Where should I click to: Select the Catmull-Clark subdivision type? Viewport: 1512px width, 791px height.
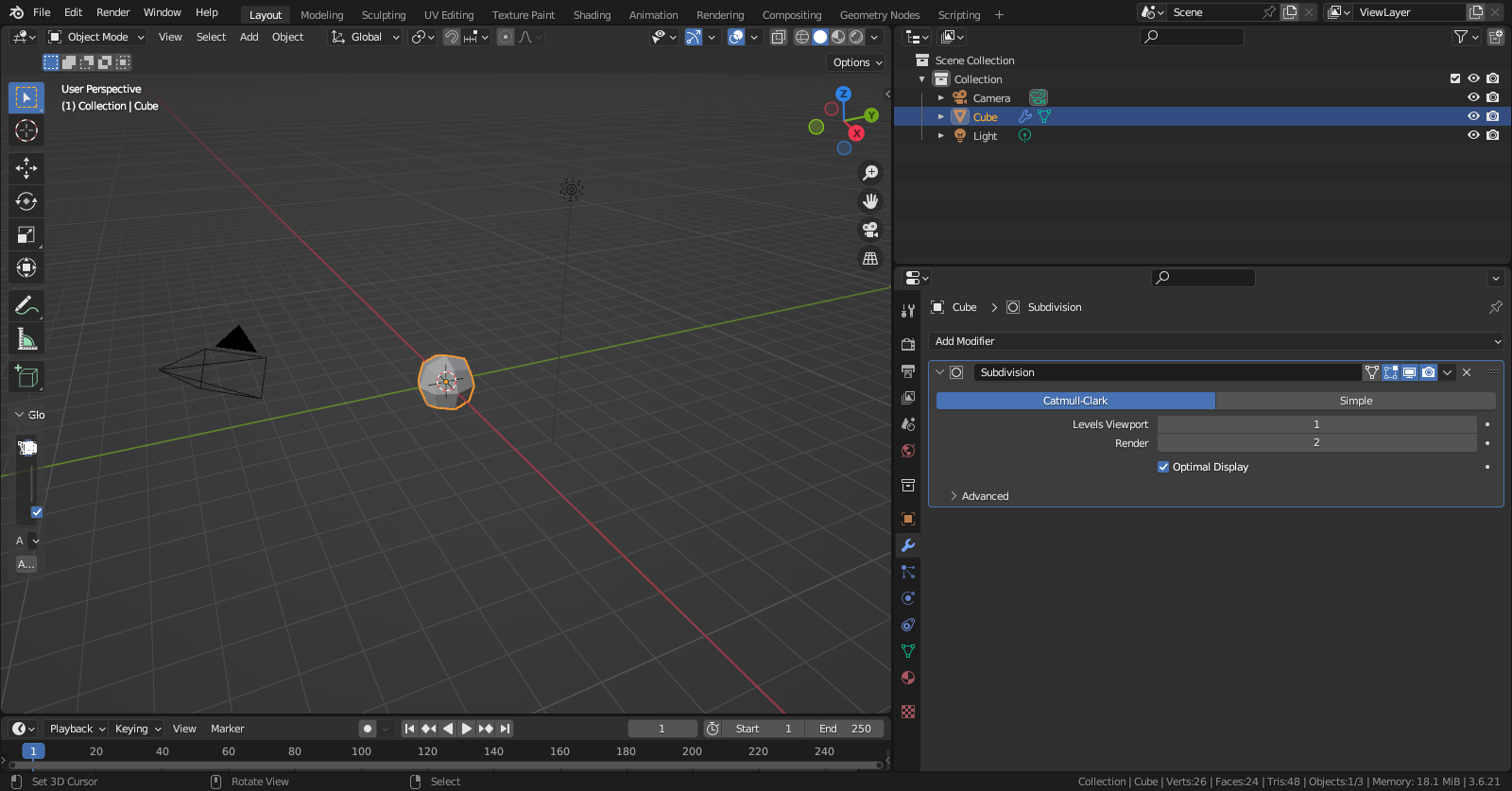(1075, 401)
